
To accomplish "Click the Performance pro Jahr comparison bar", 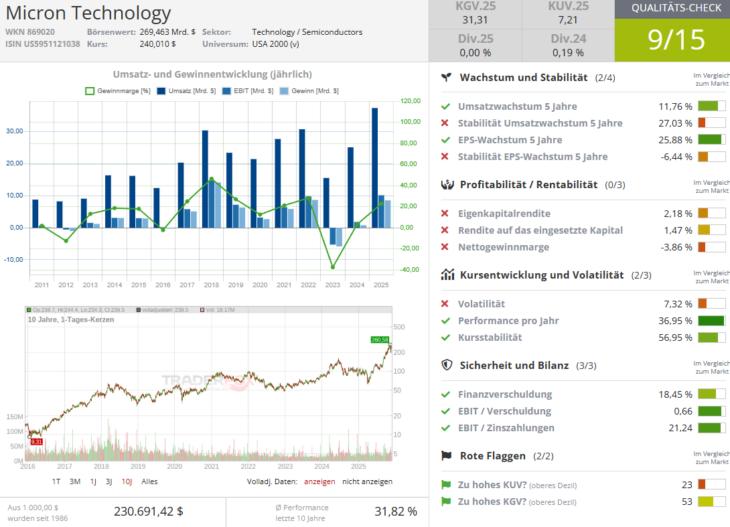I will tap(710, 321).
